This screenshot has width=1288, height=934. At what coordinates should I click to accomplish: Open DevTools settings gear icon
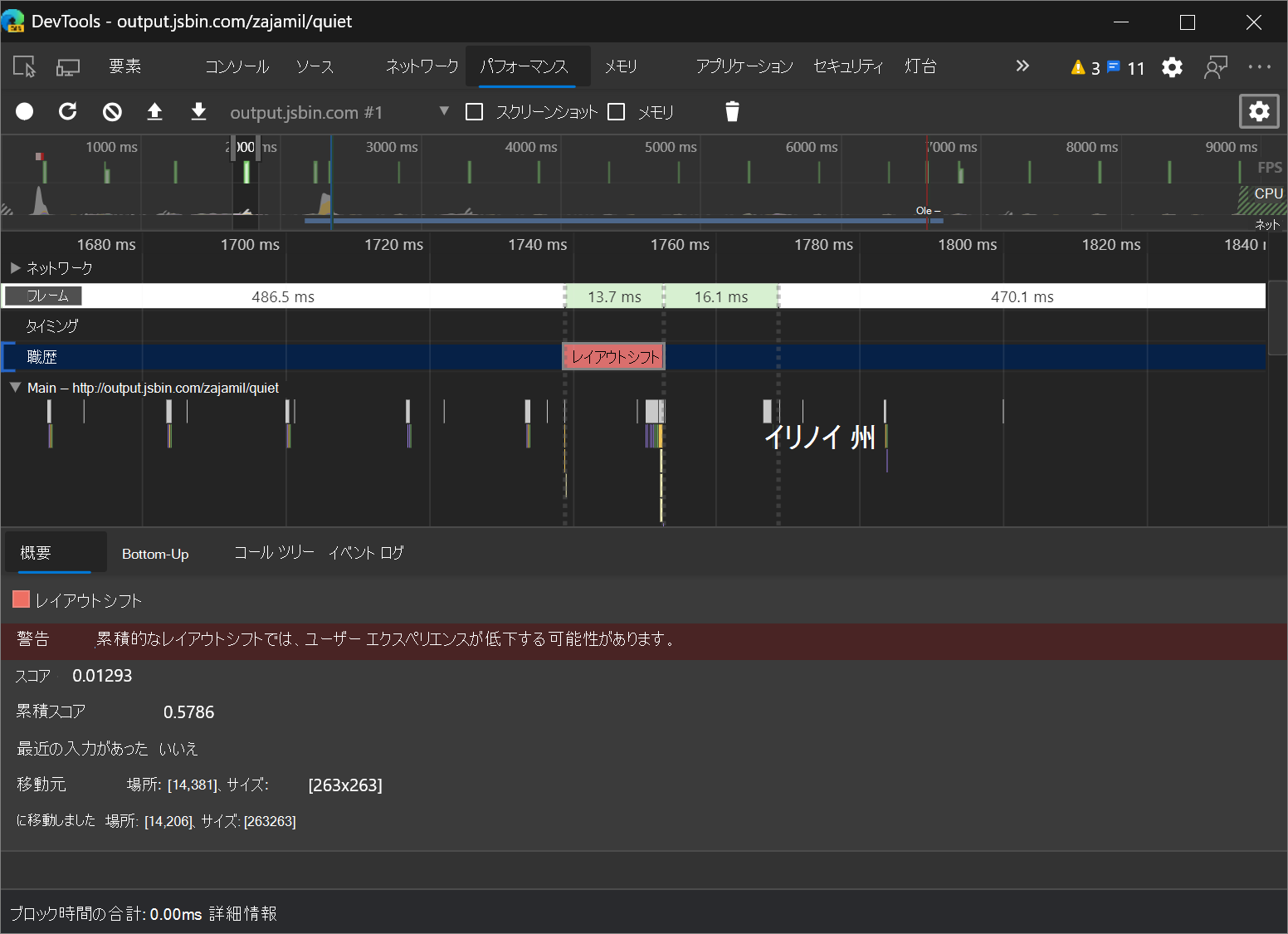1172,67
